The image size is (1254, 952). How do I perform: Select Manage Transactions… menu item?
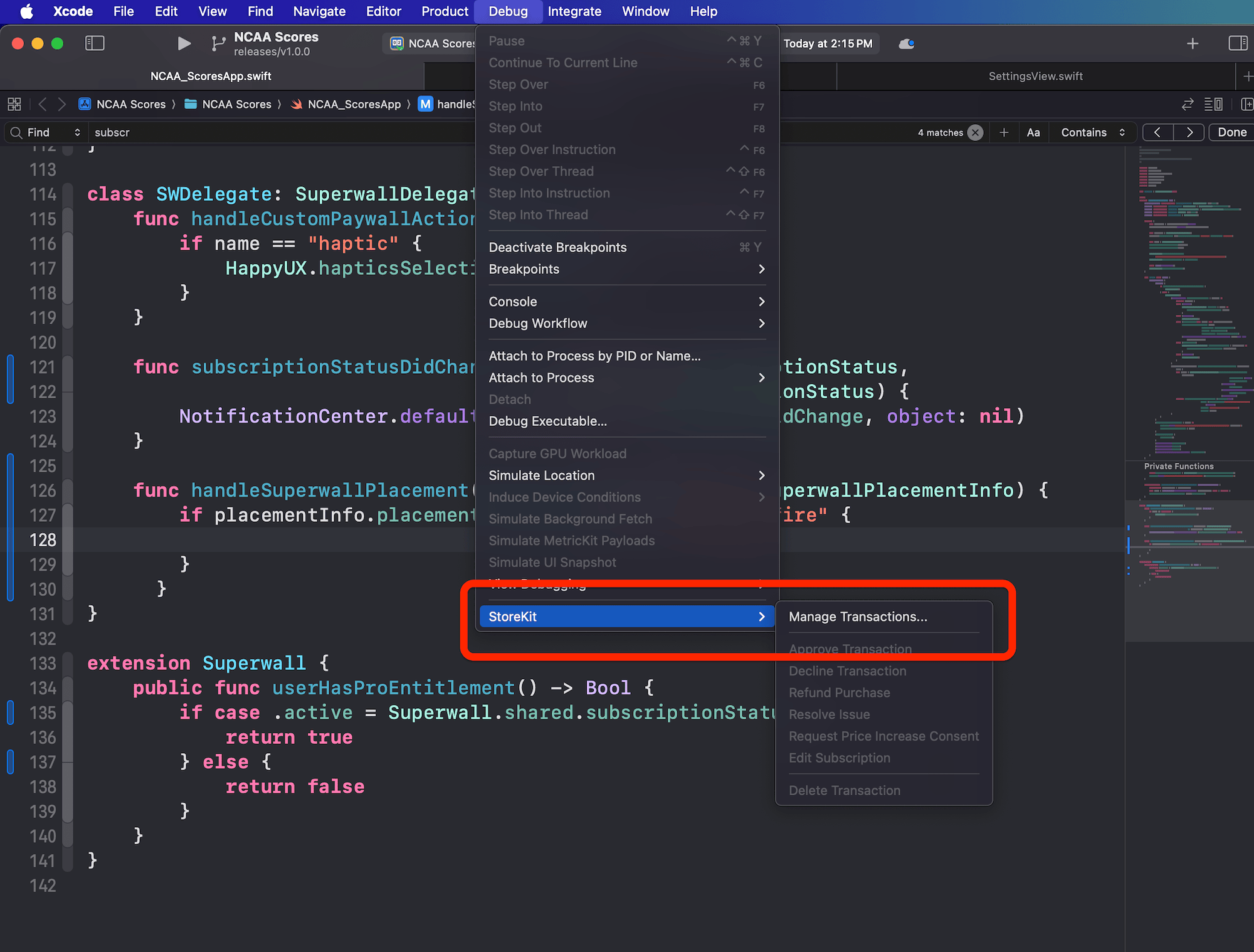(x=858, y=616)
